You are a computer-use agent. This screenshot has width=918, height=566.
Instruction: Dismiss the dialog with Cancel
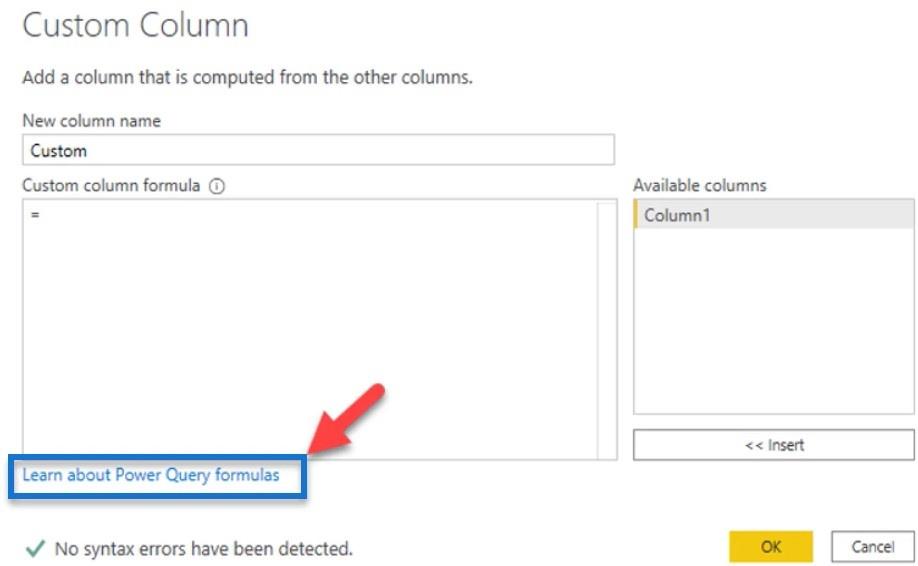(872, 547)
